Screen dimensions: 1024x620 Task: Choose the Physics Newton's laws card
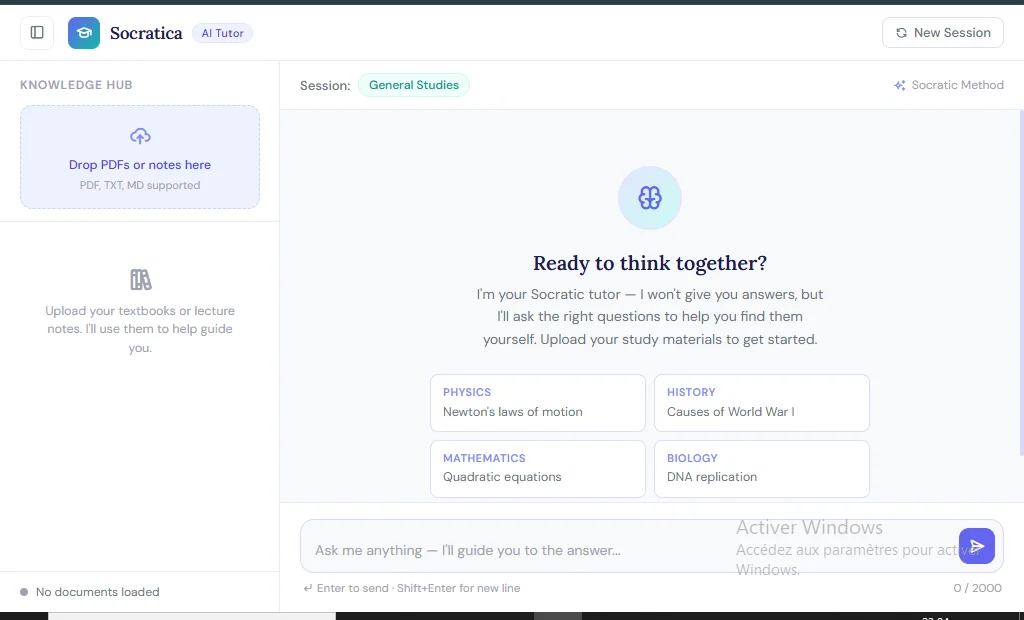point(537,402)
